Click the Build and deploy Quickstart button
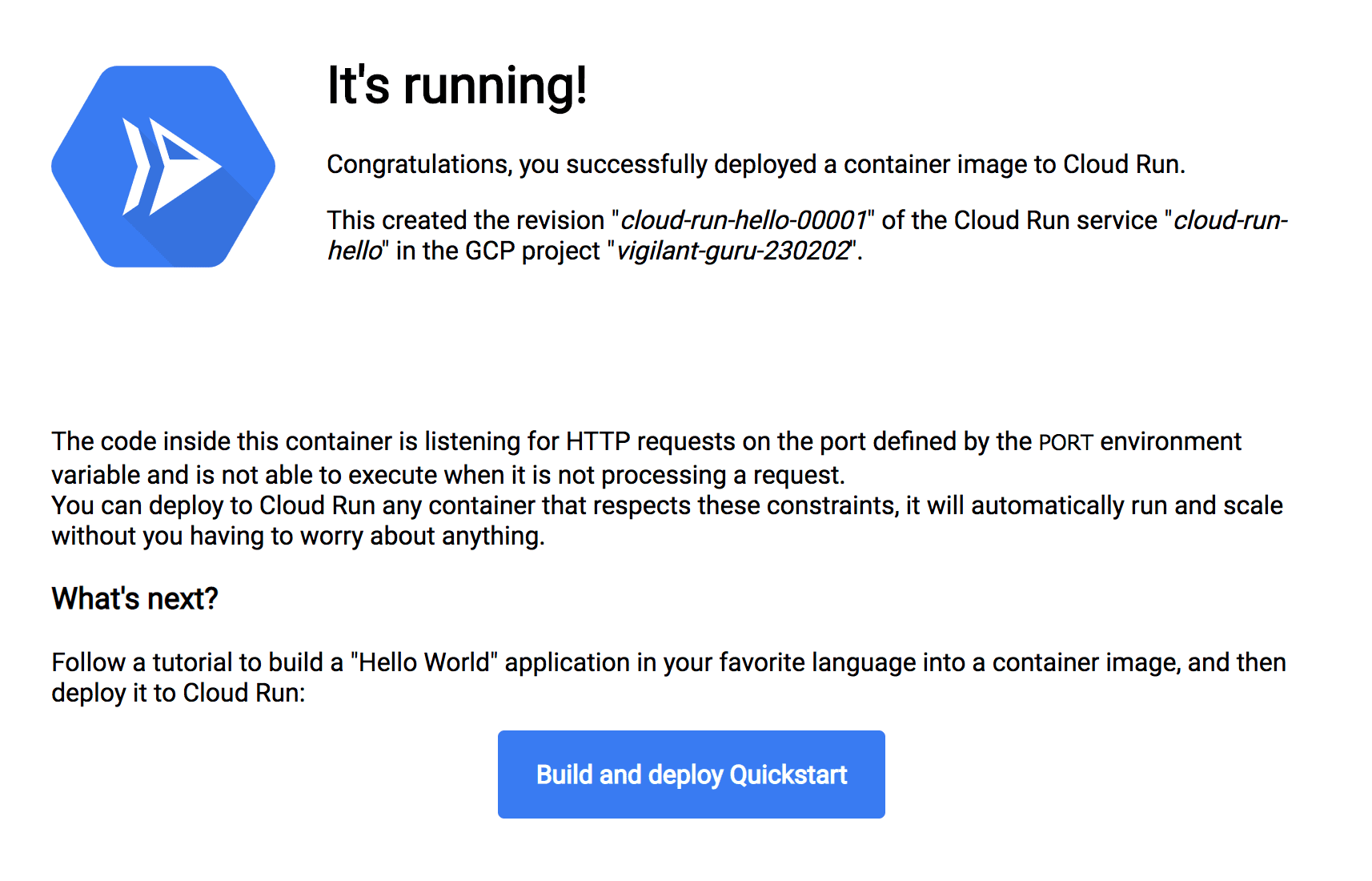 (692, 774)
